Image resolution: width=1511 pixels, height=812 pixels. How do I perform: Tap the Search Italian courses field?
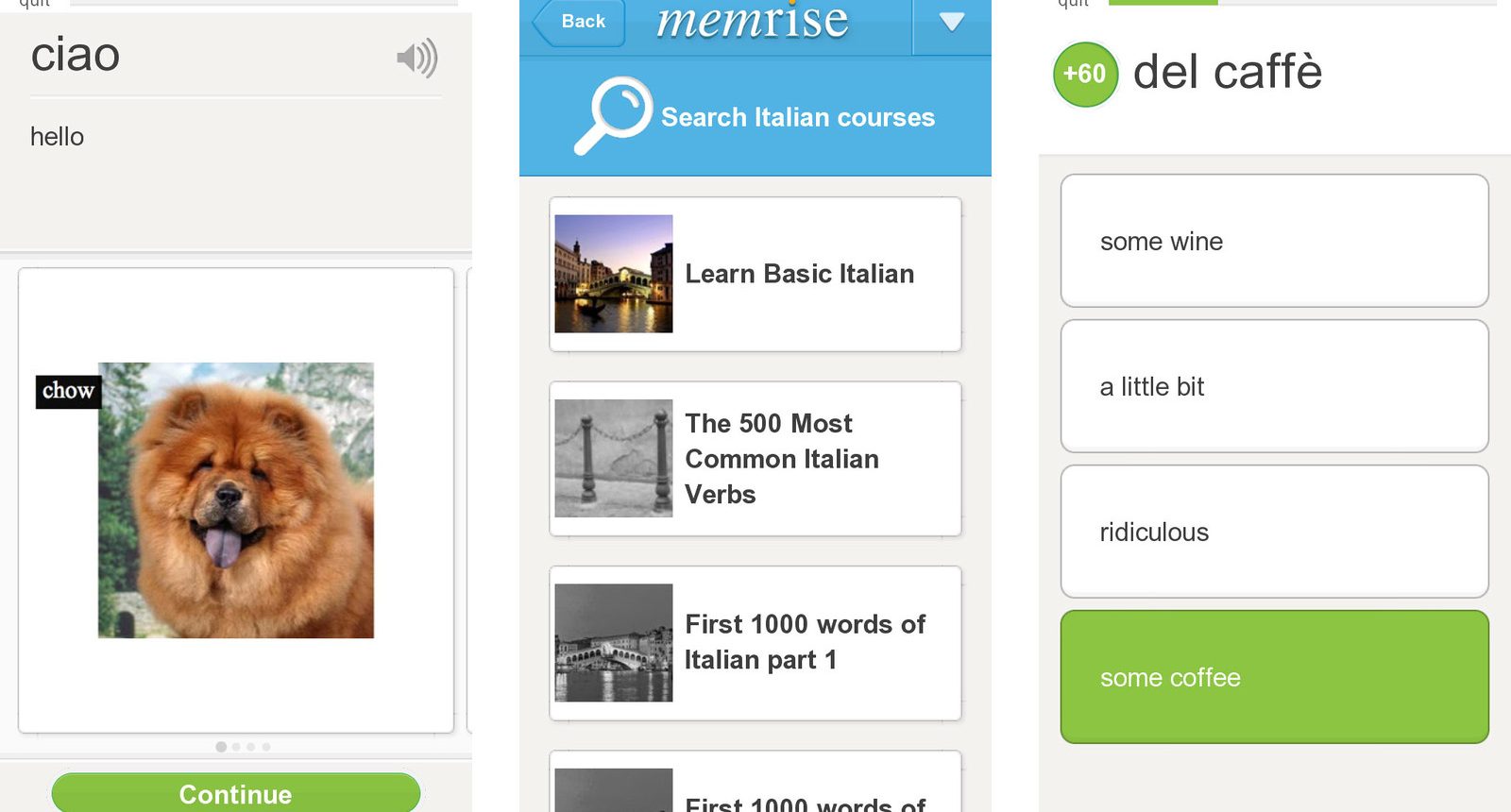pyautogui.click(x=797, y=117)
